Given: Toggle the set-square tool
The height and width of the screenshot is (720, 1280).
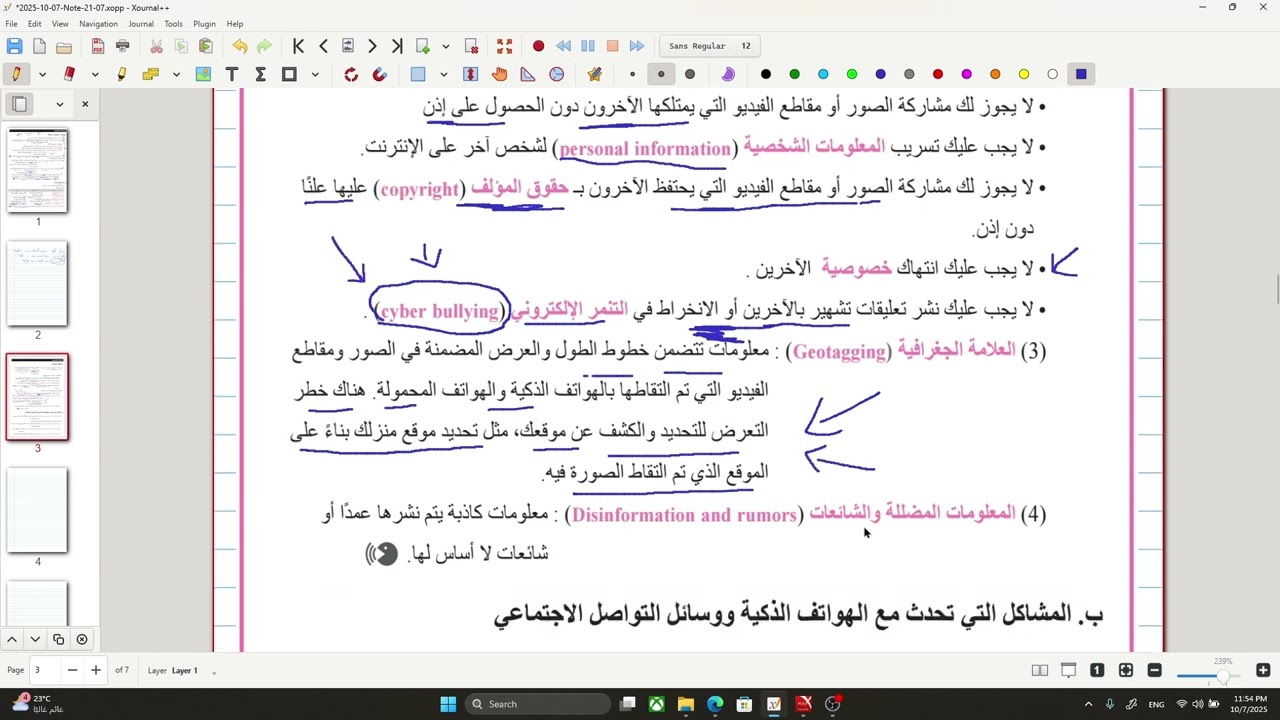Looking at the screenshot, I should (x=528, y=74).
